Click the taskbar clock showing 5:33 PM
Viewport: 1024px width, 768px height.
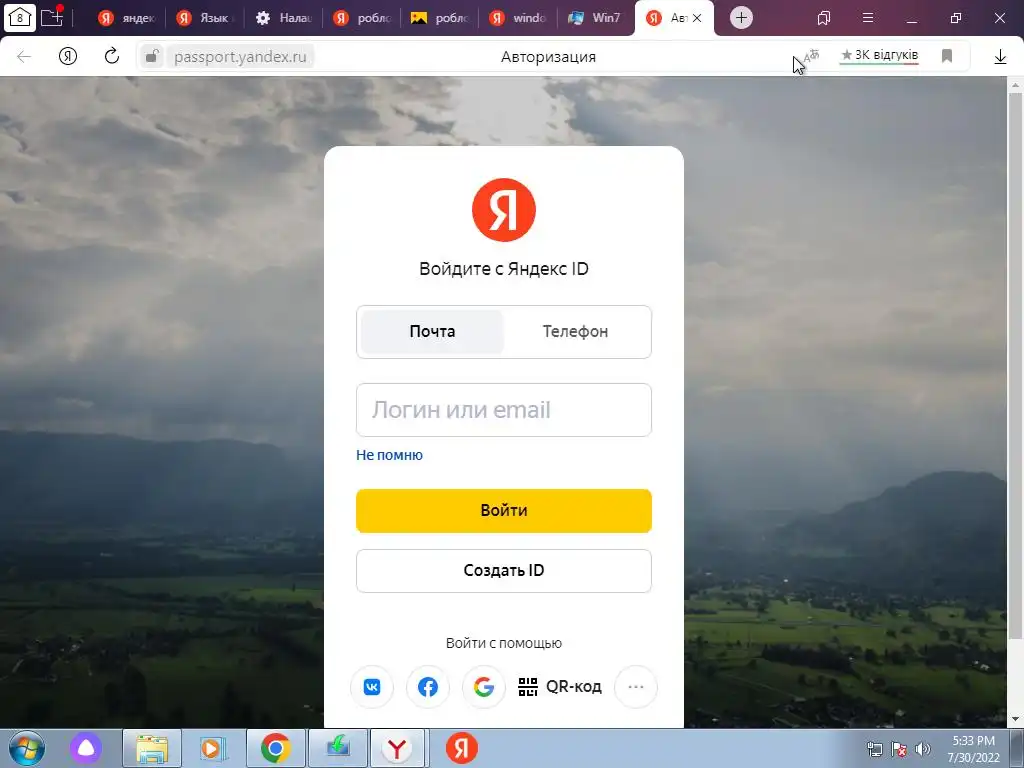click(x=973, y=749)
